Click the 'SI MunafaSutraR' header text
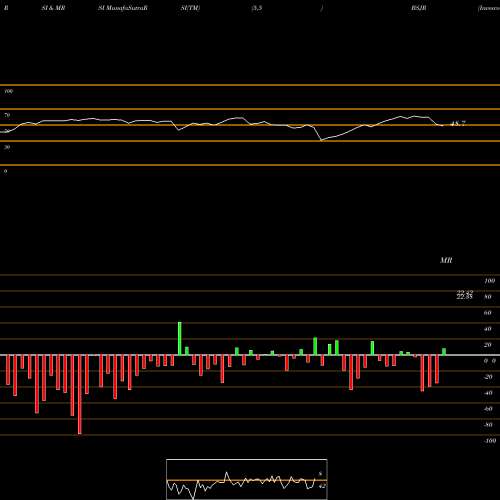Image resolution: width=500 pixels, height=500 pixels. [123, 8]
